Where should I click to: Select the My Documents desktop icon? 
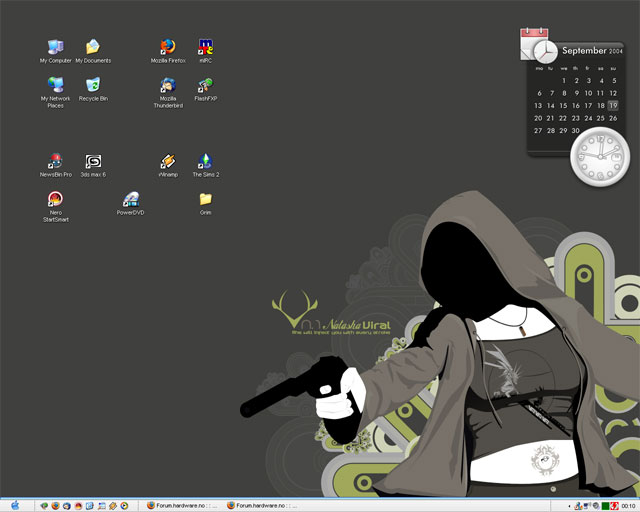click(93, 51)
